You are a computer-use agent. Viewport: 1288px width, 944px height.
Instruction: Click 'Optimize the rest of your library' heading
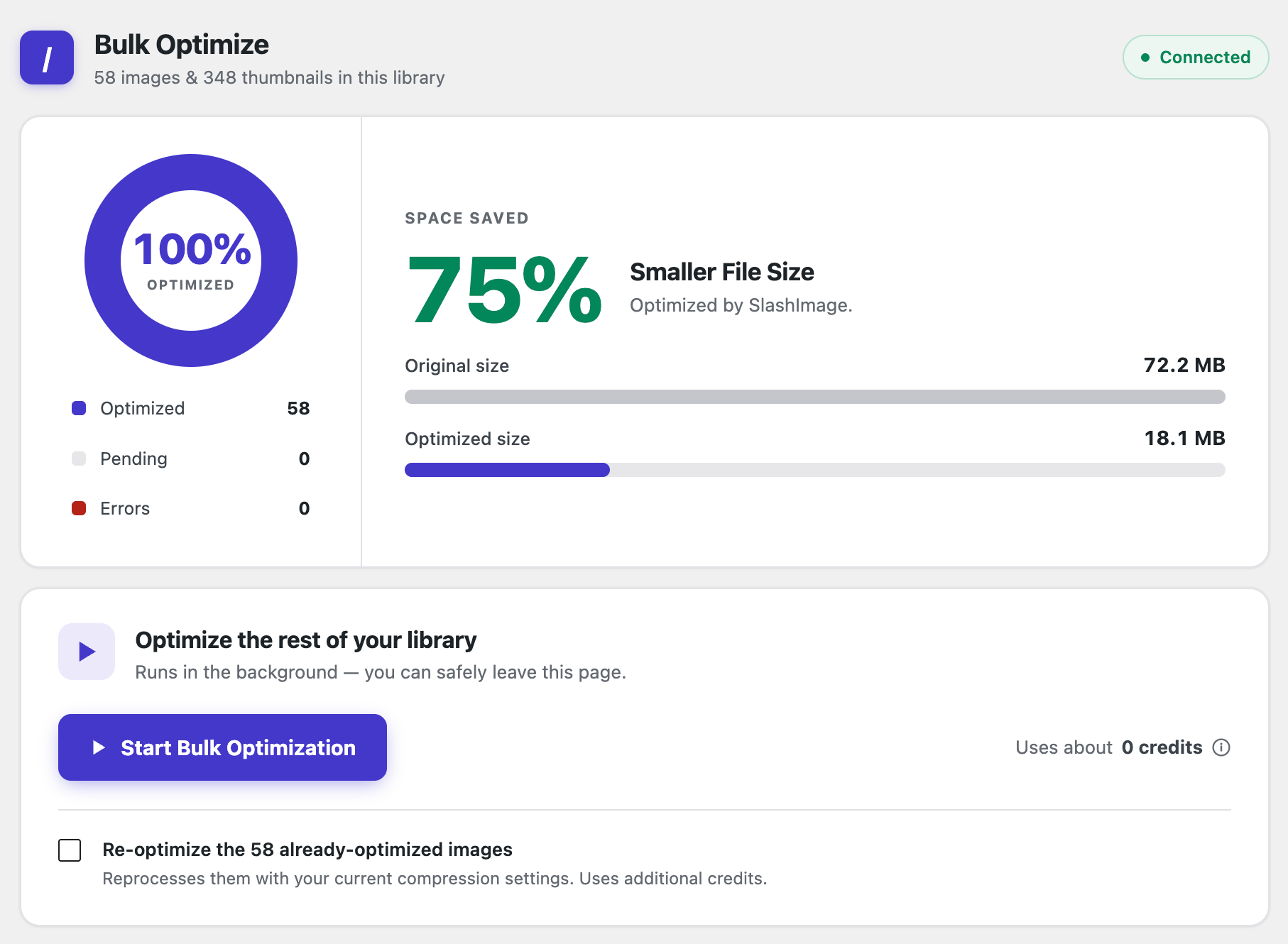coord(306,640)
